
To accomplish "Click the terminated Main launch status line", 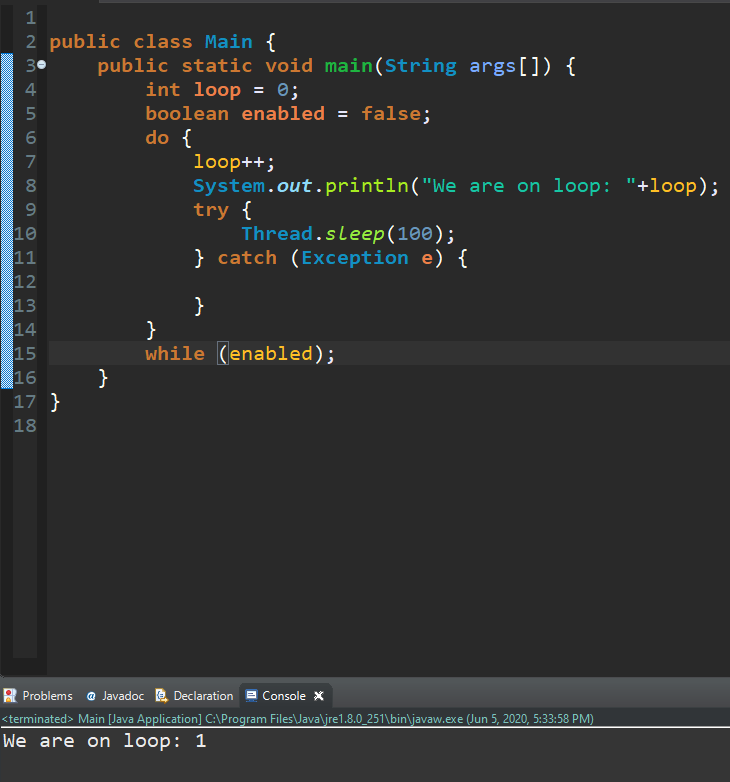I will pos(298,718).
